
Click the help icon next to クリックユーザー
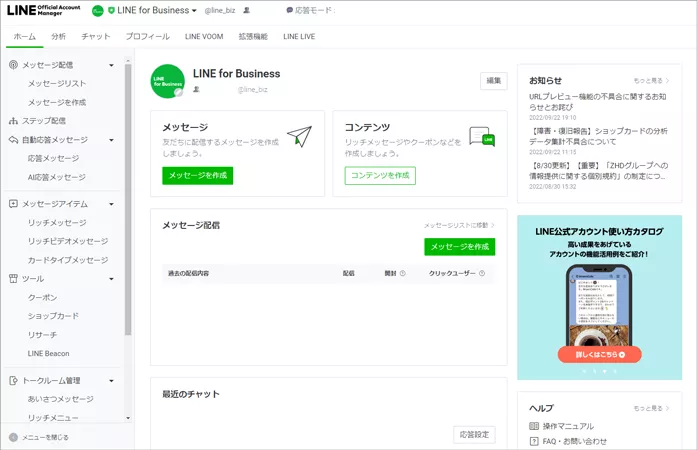coord(487,273)
